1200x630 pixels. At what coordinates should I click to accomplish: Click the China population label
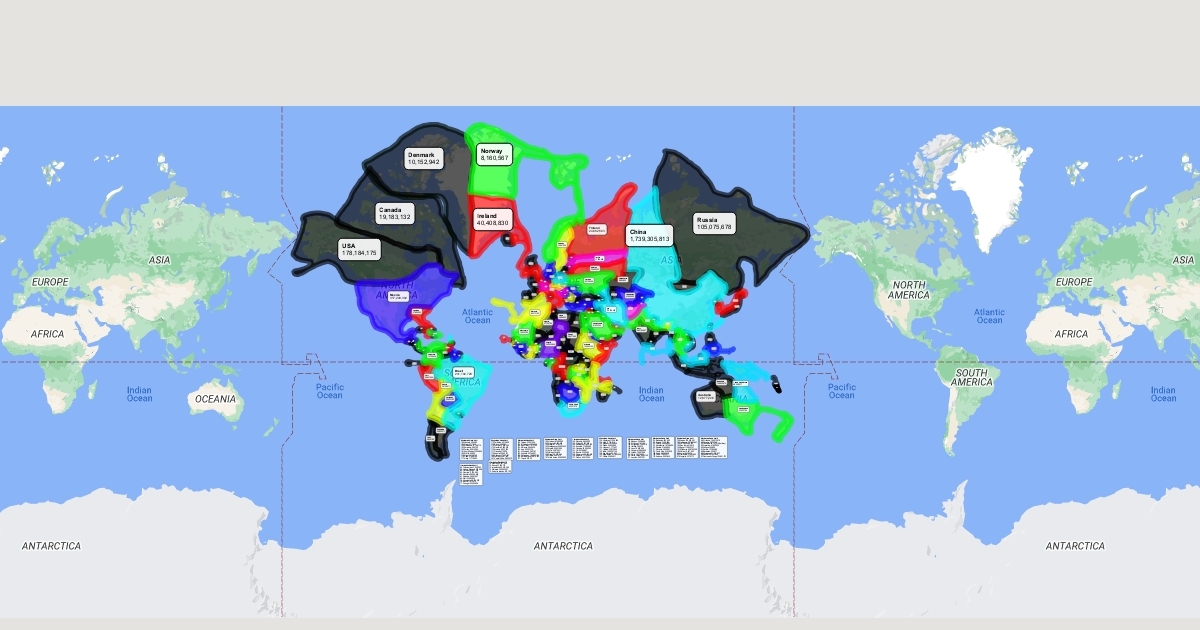coord(649,235)
